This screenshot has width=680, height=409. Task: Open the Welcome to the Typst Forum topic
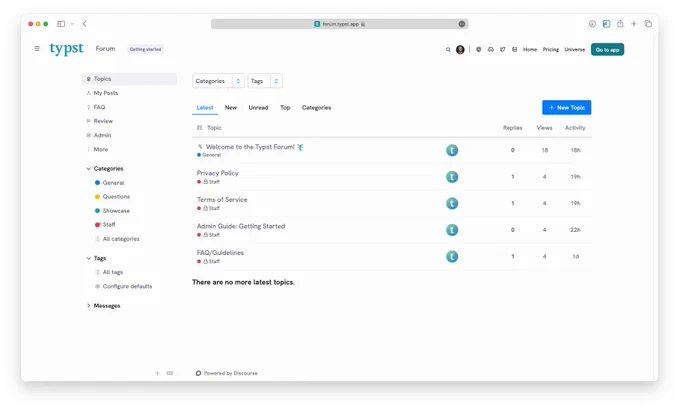point(250,147)
